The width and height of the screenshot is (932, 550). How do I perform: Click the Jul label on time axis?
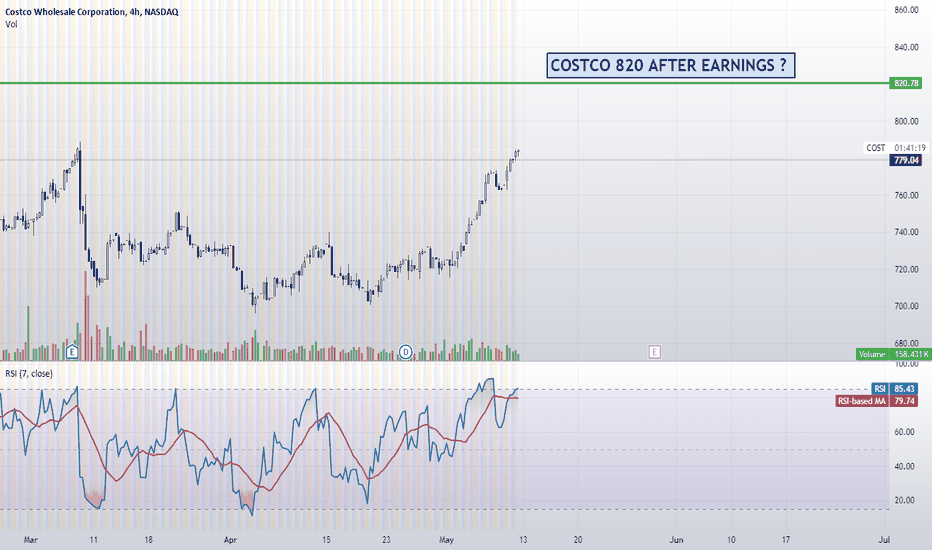click(884, 540)
